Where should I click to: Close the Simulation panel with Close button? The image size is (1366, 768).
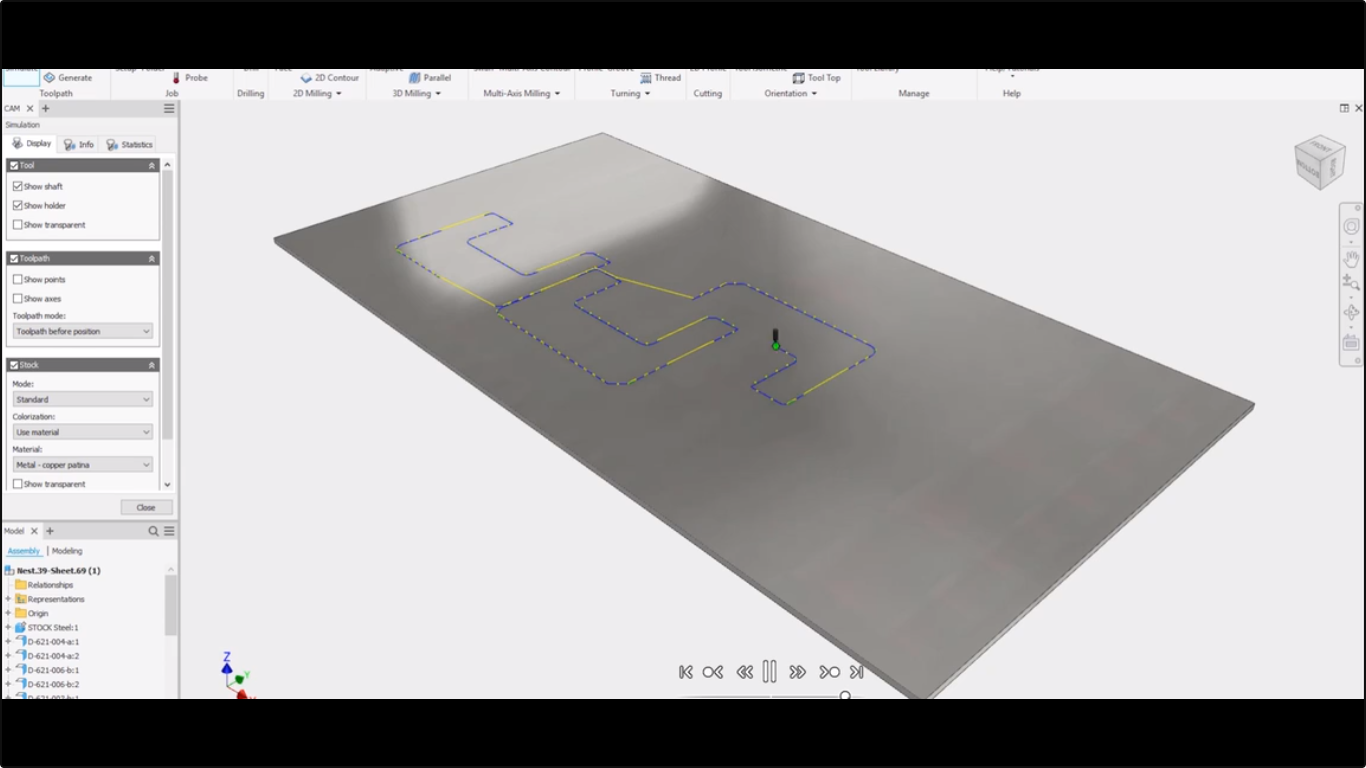(x=146, y=507)
